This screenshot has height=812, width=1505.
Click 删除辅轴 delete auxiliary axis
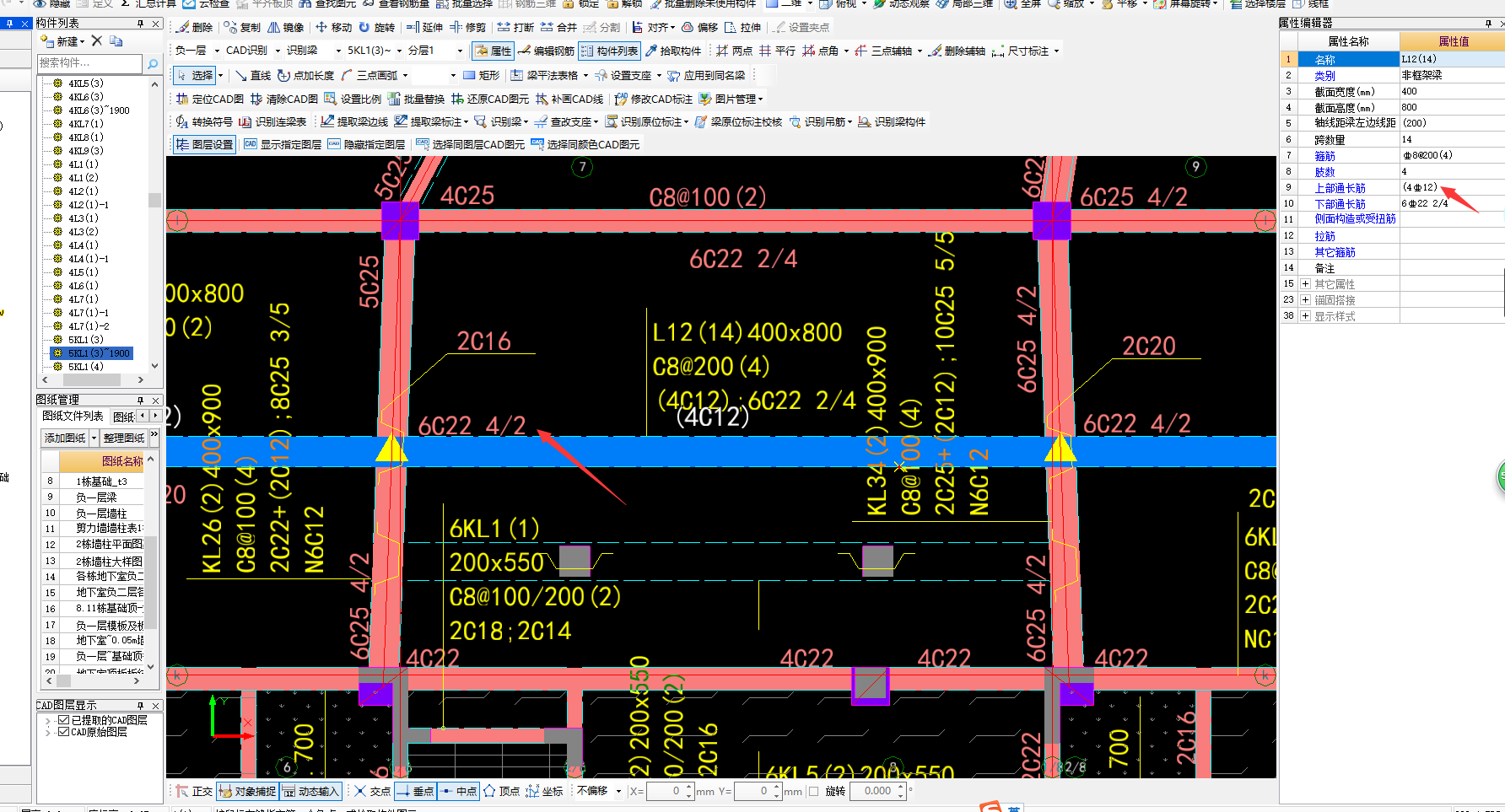(x=957, y=51)
